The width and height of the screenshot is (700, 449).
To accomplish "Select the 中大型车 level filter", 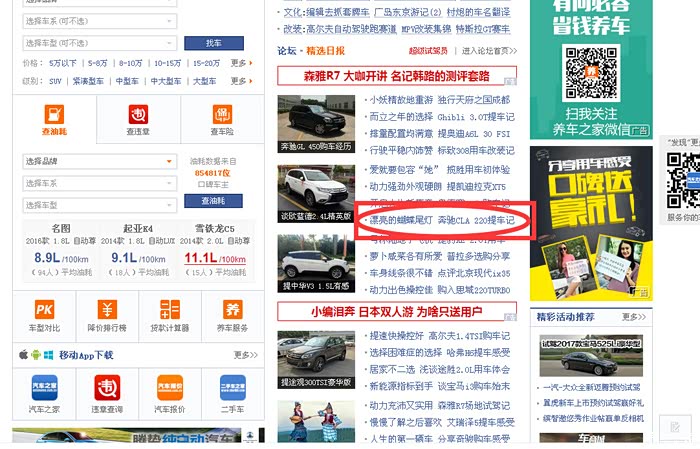I will coord(166,81).
